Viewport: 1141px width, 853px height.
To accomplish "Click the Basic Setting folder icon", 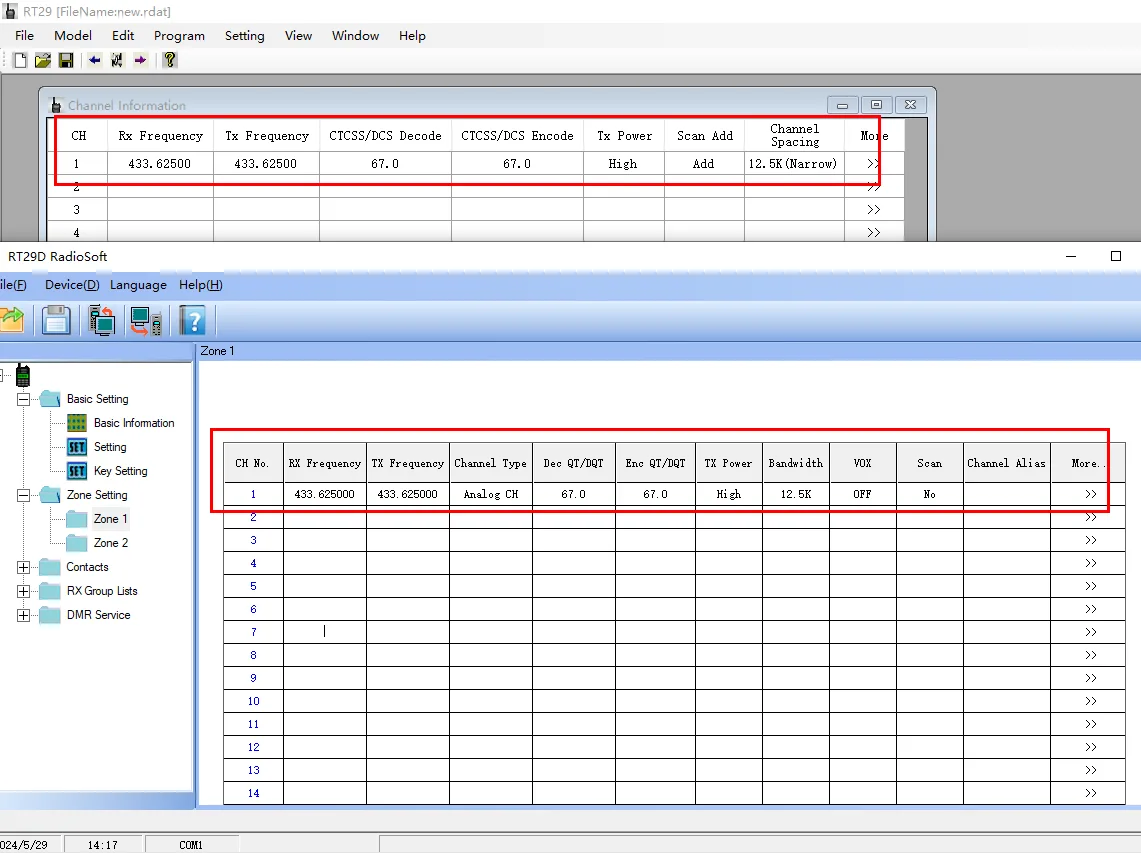I will 50,399.
